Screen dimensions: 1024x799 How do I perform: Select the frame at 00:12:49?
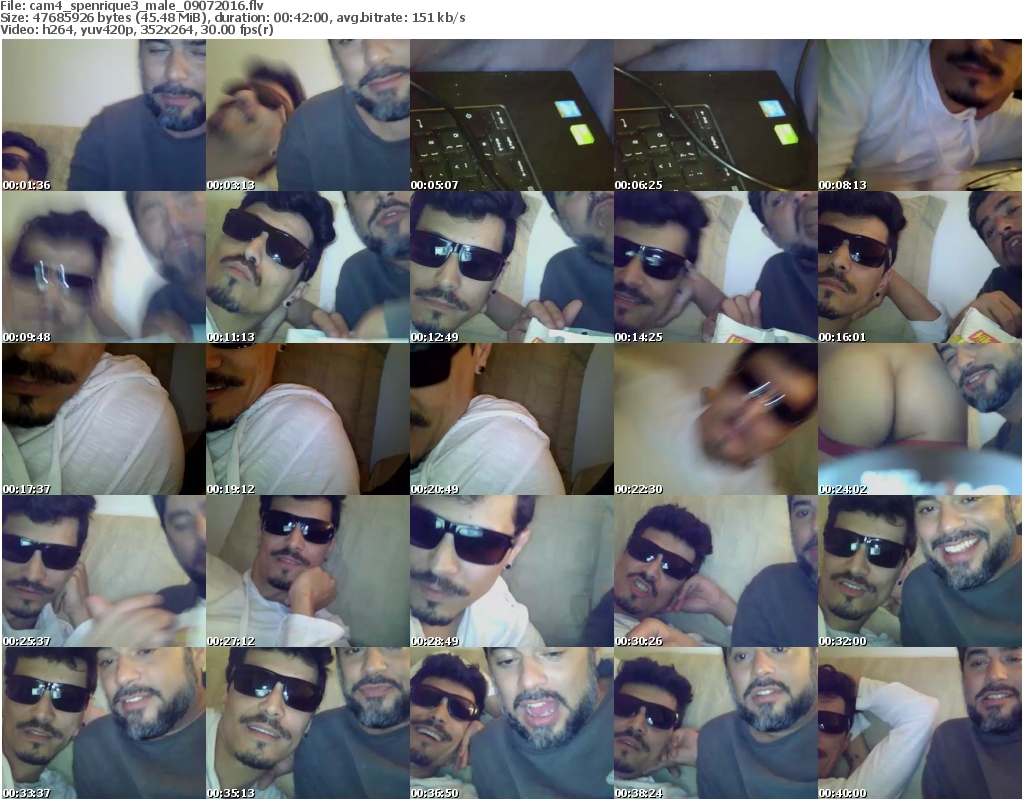point(512,267)
